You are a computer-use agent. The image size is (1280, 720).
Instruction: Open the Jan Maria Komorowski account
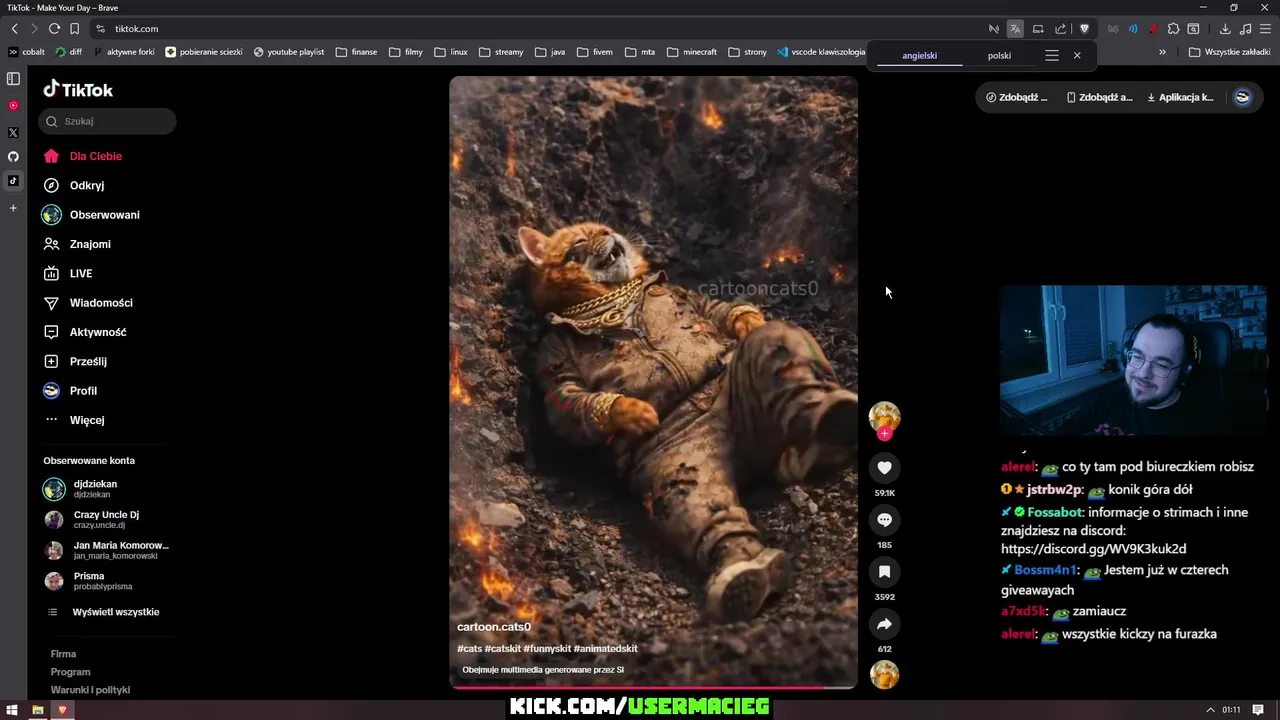click(x=108, y=550)
